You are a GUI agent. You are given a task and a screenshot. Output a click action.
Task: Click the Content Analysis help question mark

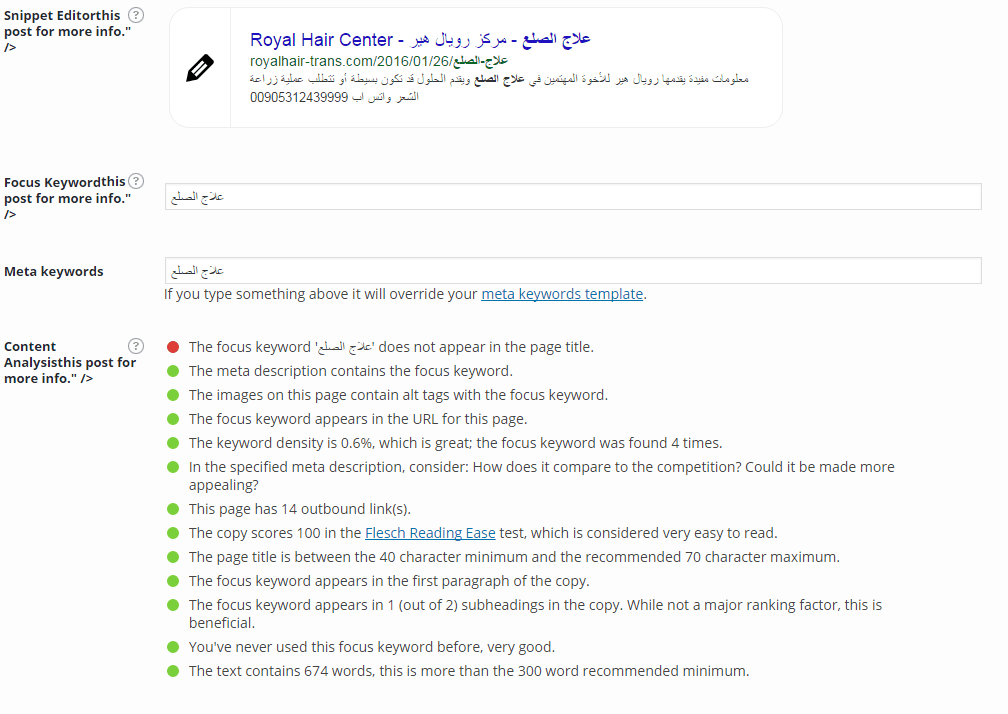click(x=136, y=346)
